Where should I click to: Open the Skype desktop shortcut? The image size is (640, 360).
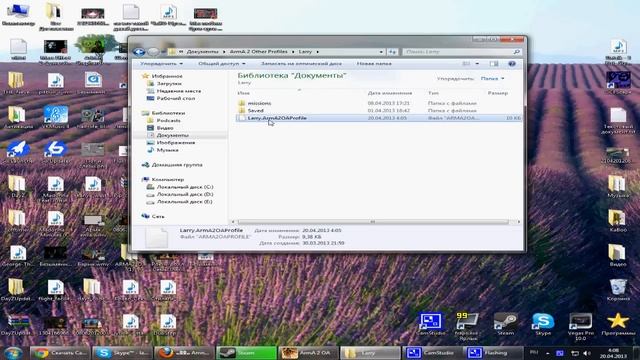[543, 324]
